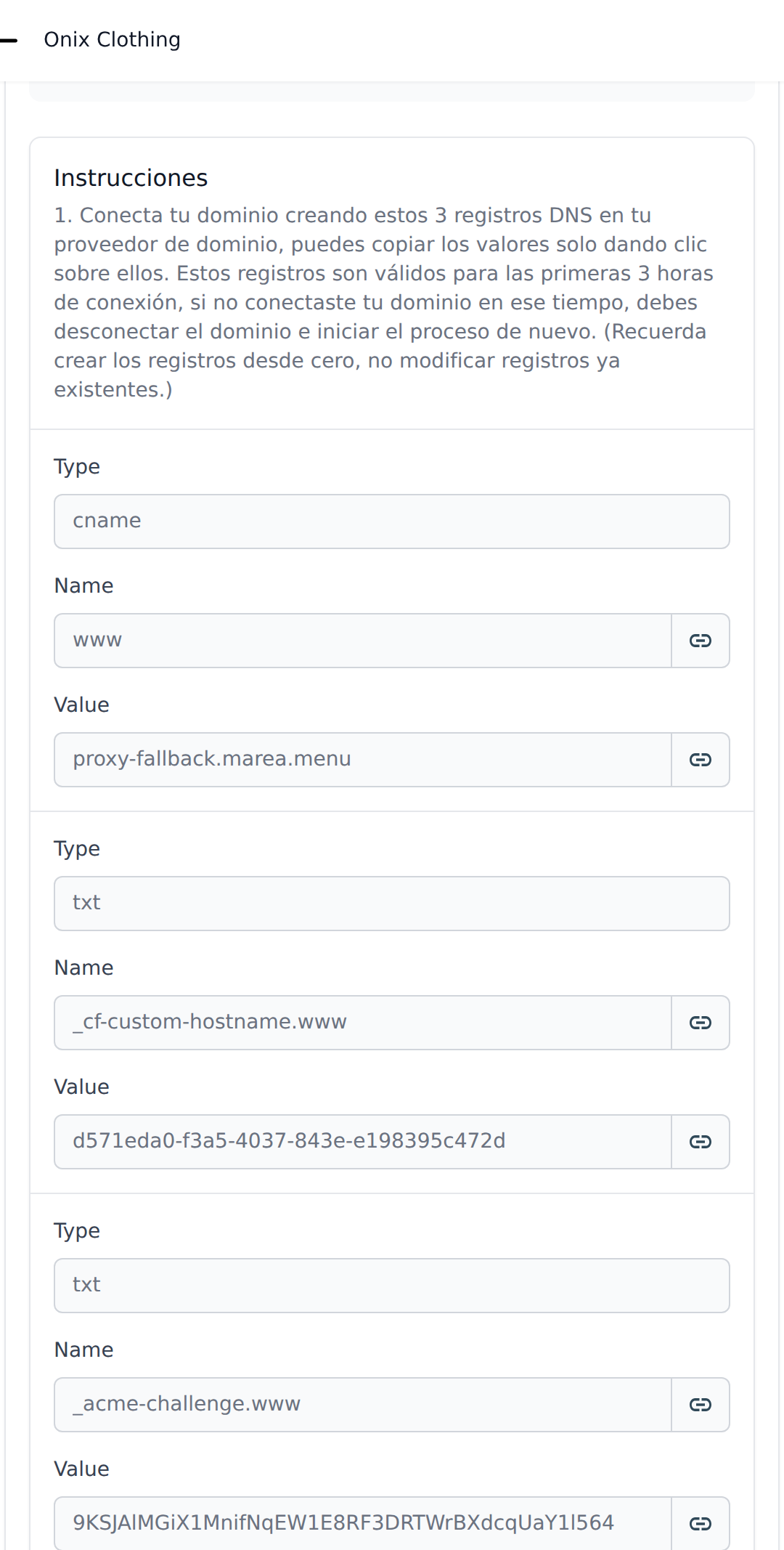
Task: Click the 9KSJAlMGiX1MnifNqEW Value text field
Action: pyautogui.click(x=362, y=1523)
